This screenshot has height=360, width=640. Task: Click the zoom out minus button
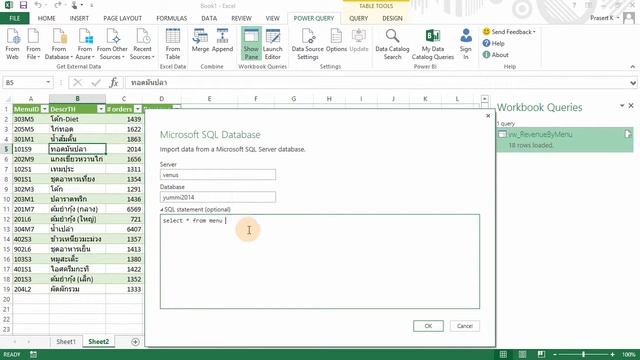[555, 354]
